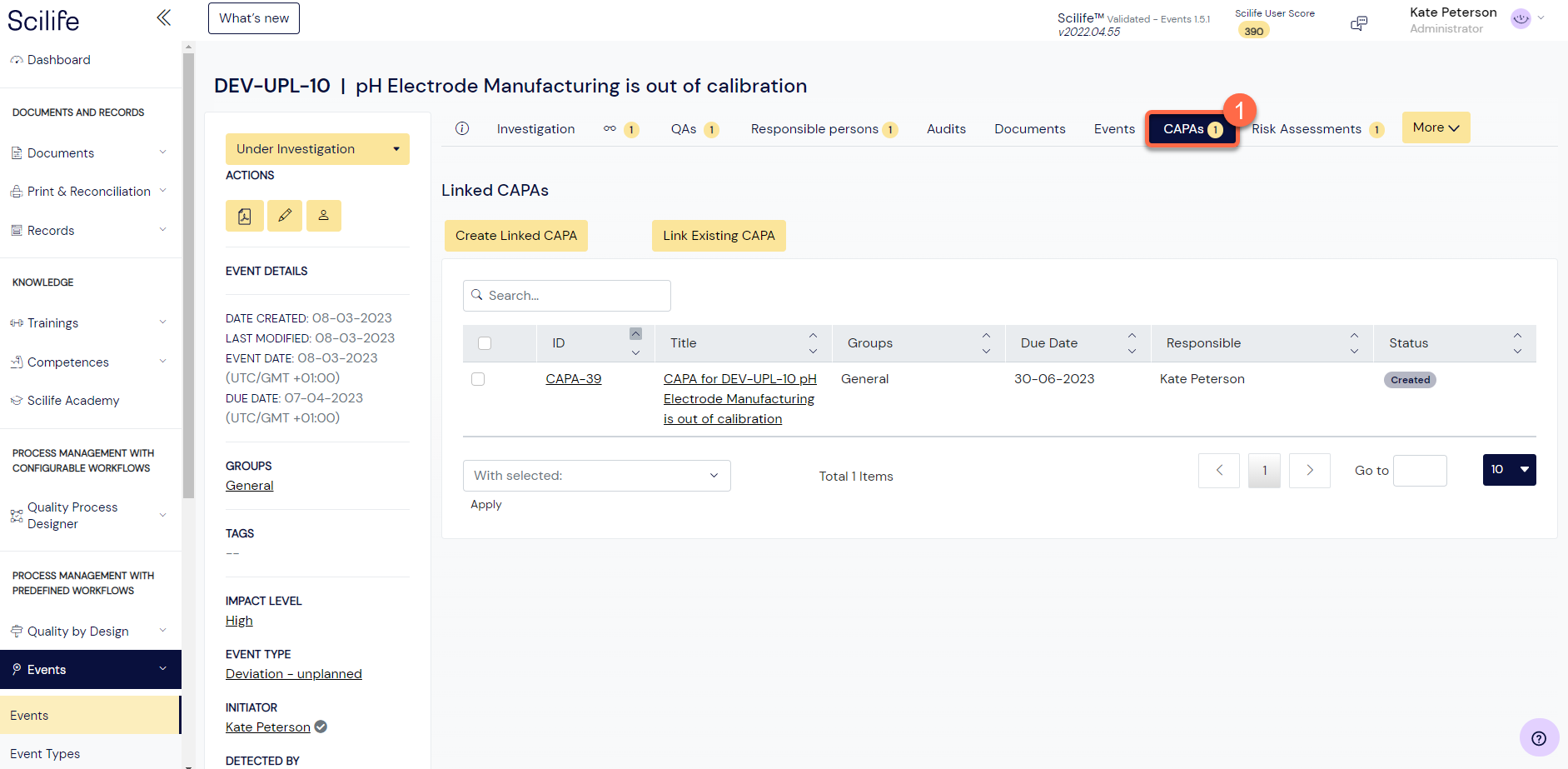The image size is (1568, 769).
Task: Switch to the Investigation tab
Action: 535,129
